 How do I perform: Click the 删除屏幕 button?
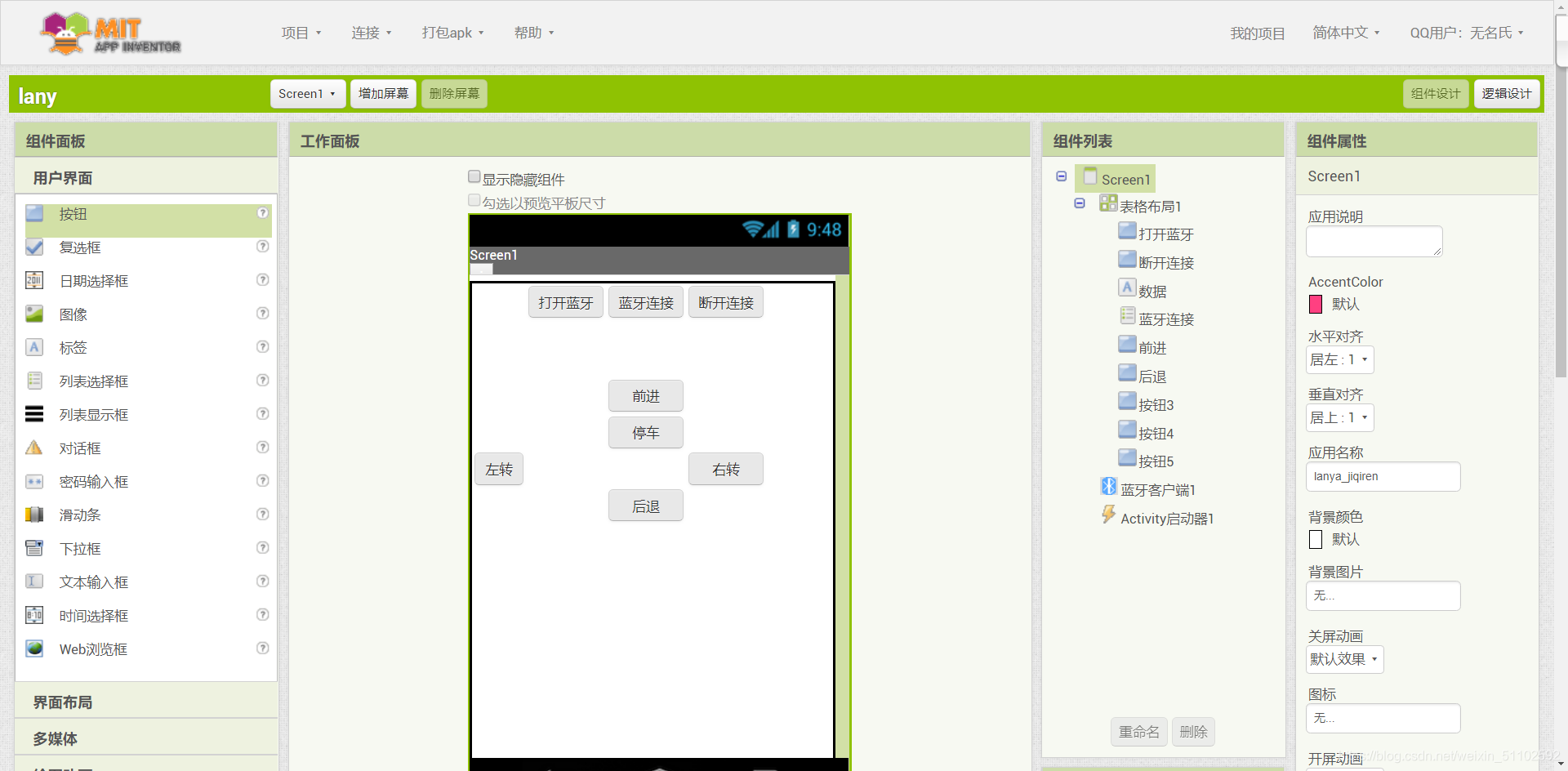[x=454, y=94]
